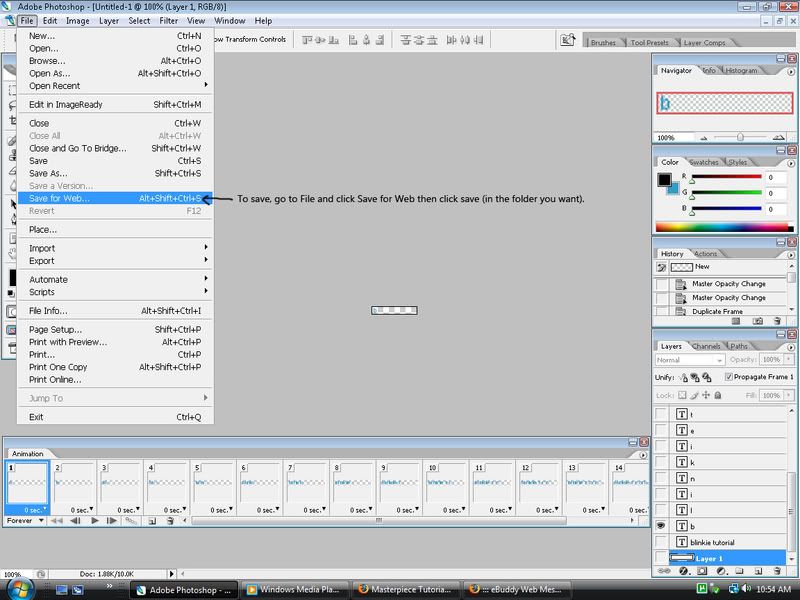This screenshot has height=600, width=800.
Task: Switch to the Channels tab
Action: 706,346
